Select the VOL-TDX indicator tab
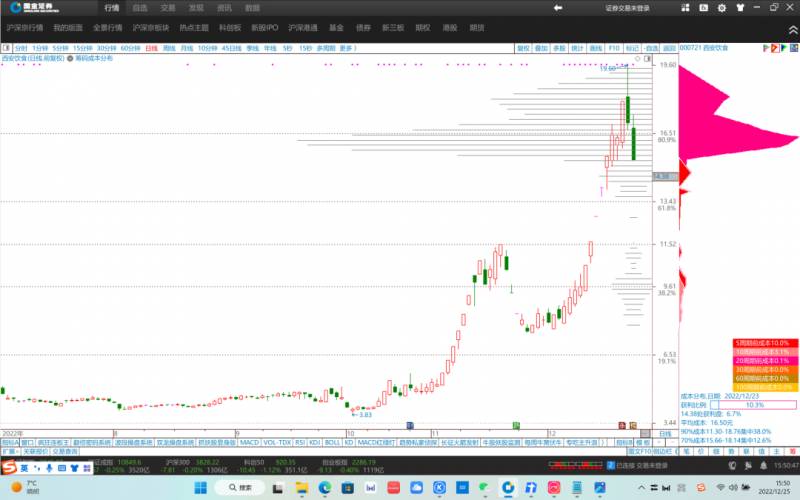Screen dimensions: 800x500 277,442
